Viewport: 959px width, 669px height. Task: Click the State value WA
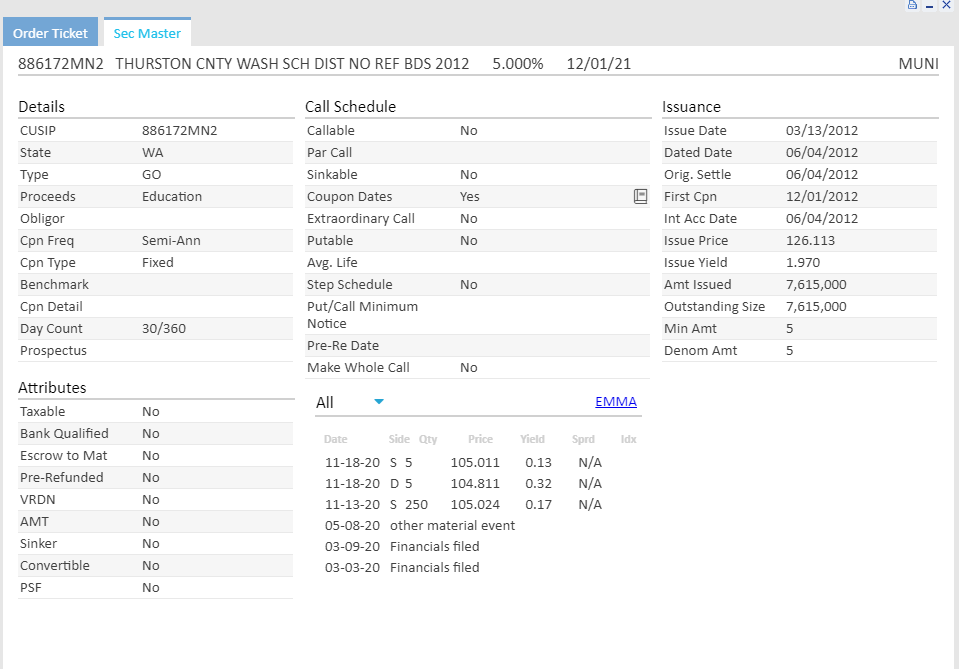coord(153,152)
